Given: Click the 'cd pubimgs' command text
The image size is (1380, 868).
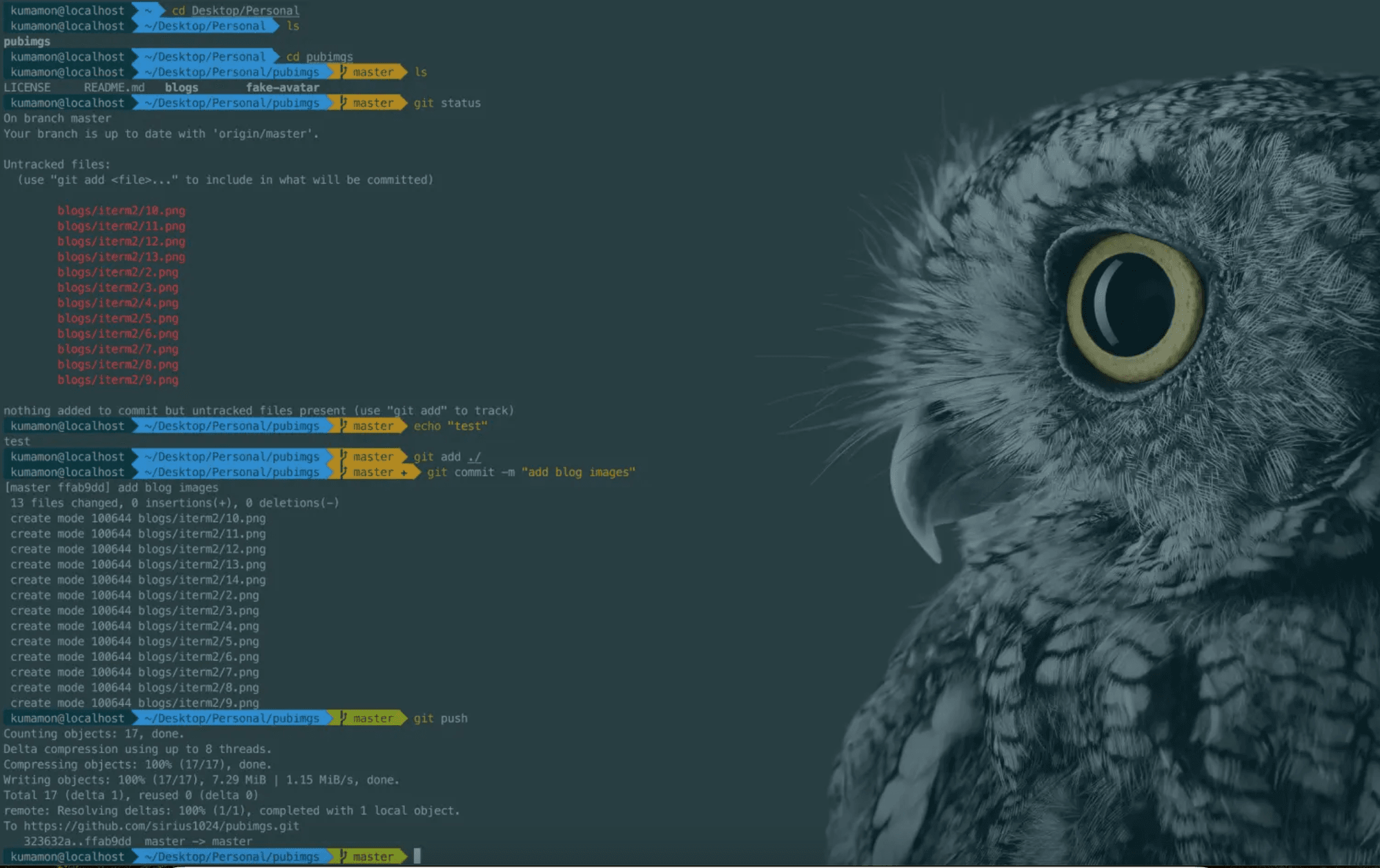Looking at the screenshot, I should point(319,57).
